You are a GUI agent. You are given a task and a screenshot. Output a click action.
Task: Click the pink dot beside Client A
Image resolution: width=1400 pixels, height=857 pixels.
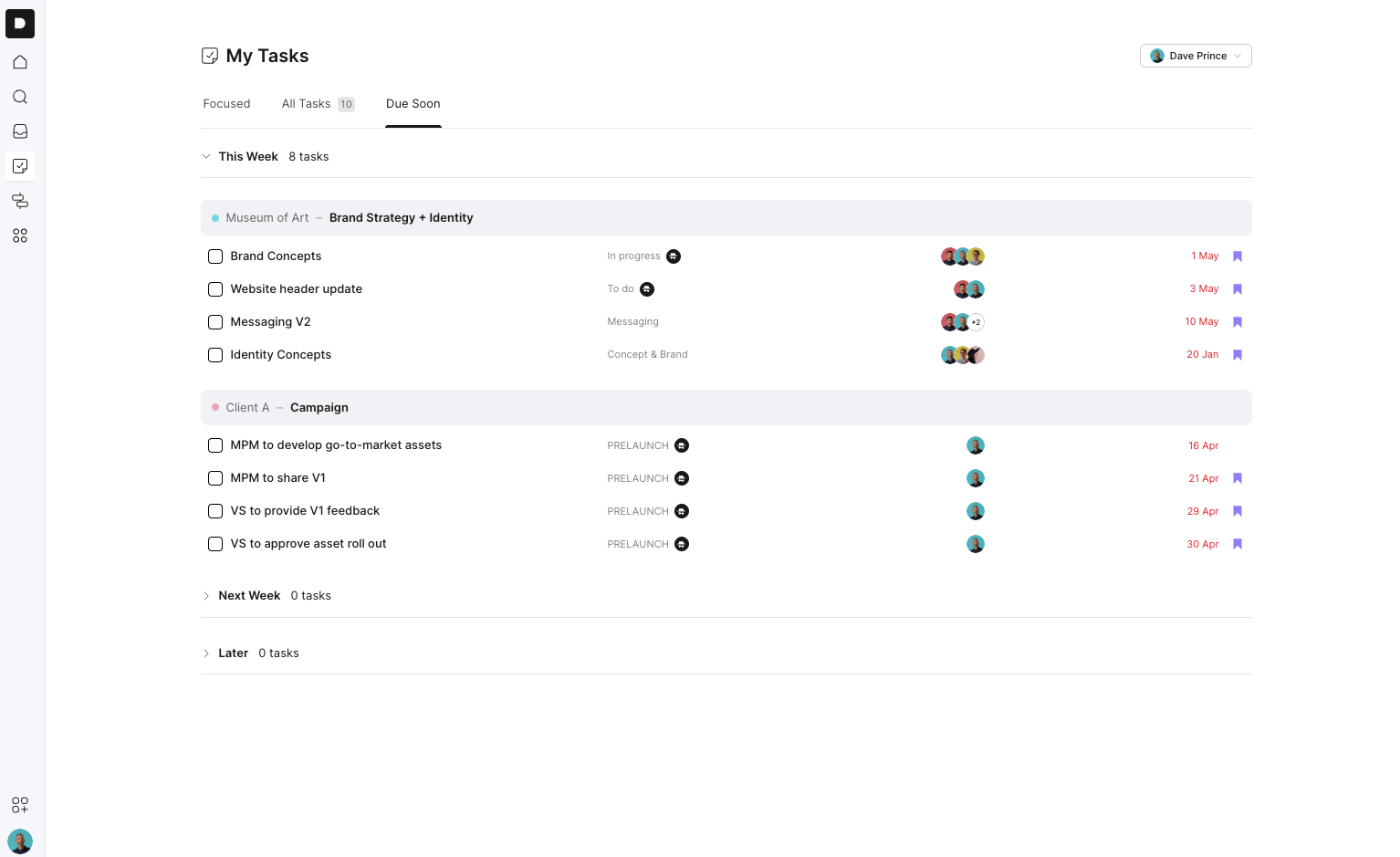click(215, 407)
